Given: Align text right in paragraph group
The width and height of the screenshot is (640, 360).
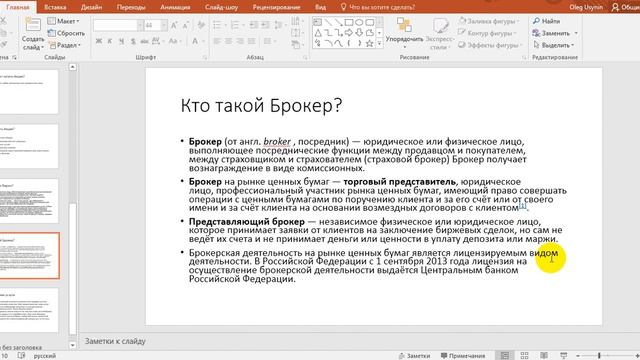Looking at the screenshot, I should (240, 41).
